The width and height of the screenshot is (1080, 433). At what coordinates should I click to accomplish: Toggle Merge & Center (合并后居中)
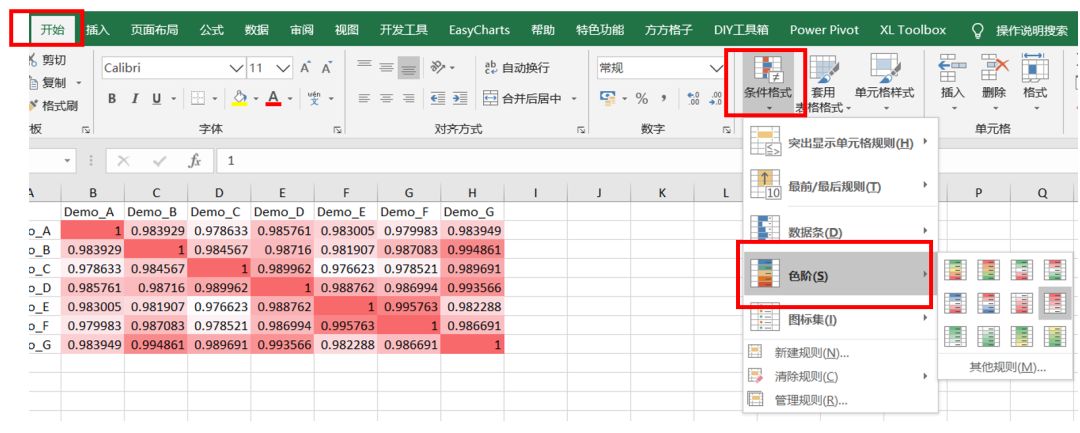point(523,99)
